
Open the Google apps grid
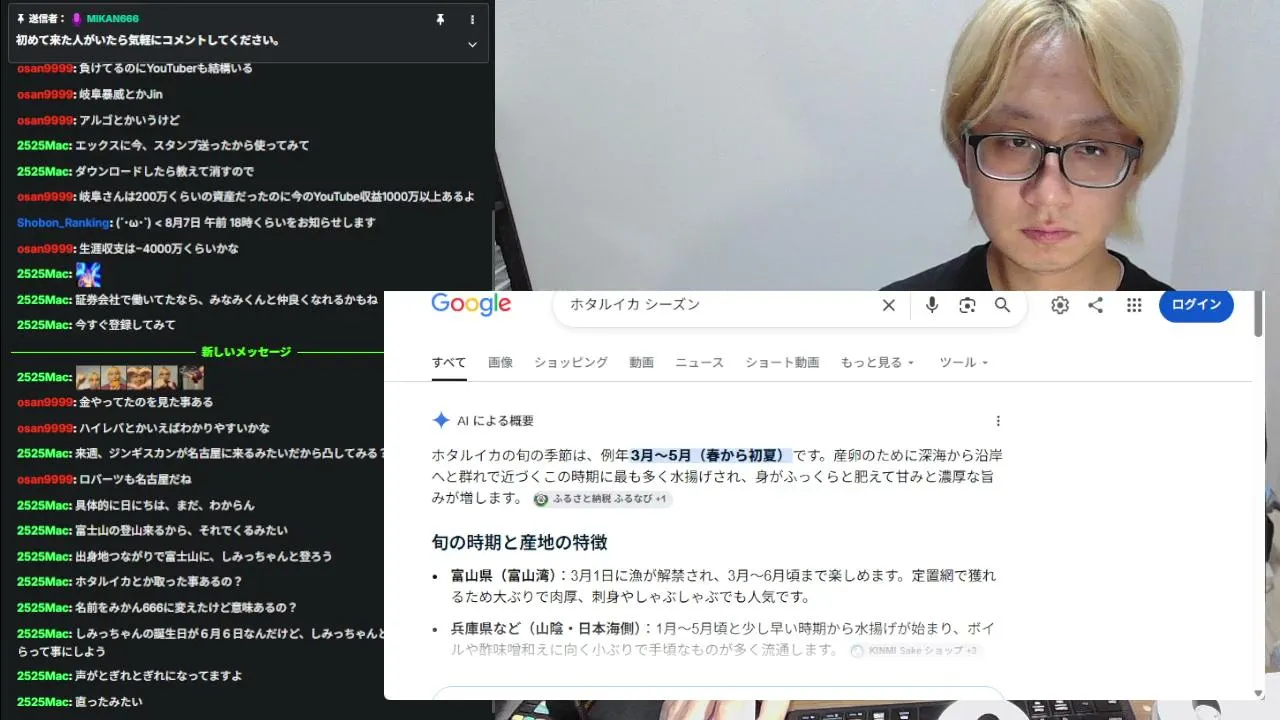(1134, 305)
